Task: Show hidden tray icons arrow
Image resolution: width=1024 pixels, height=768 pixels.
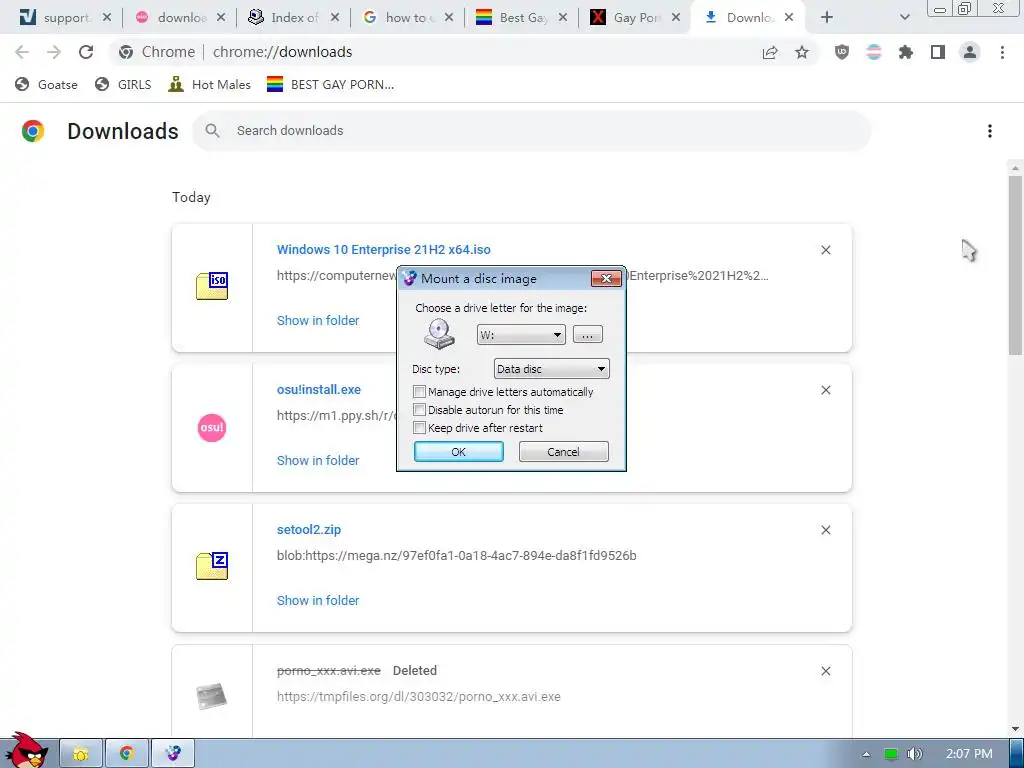Action: (x=866, y=754)
